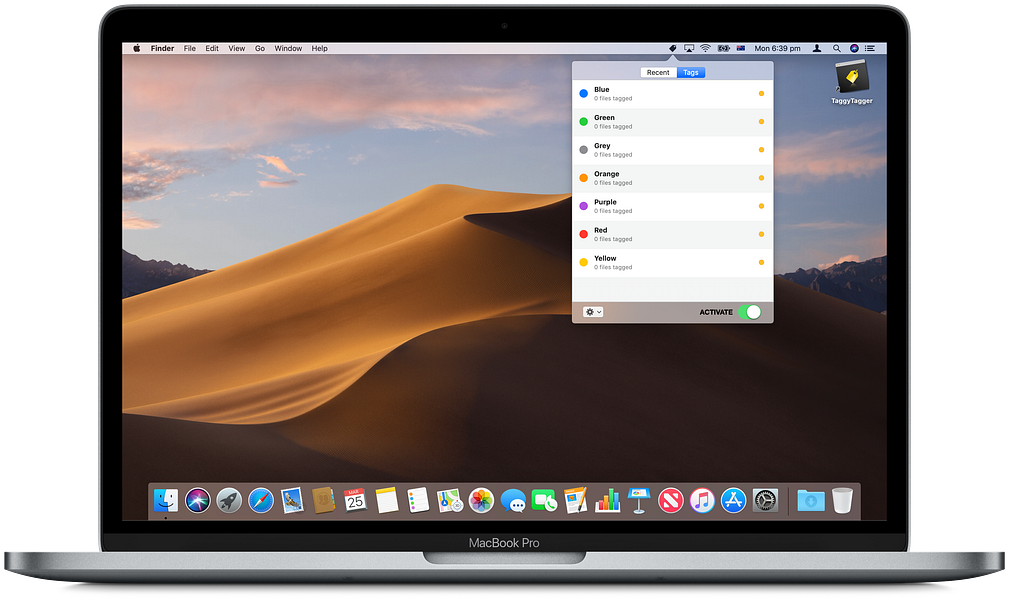
Task: Open the File menu
Action: pos(190,48)
